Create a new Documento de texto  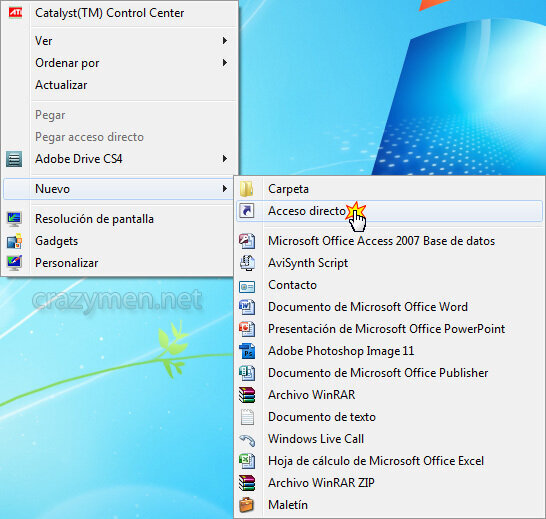coord(389,417)
